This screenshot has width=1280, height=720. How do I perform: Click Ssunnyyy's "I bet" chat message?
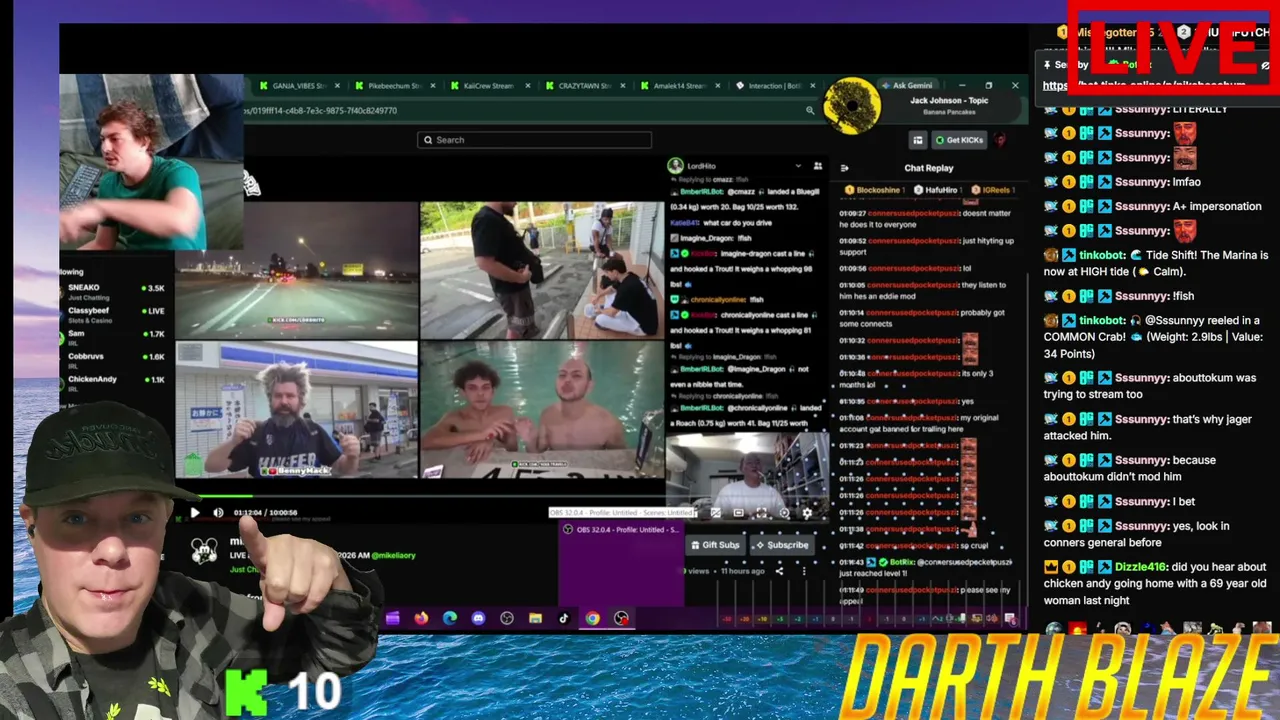coord(1119,502)
